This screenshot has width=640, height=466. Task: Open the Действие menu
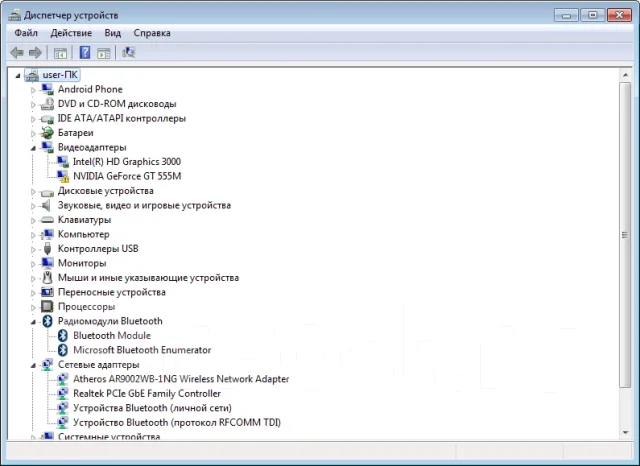71,33
